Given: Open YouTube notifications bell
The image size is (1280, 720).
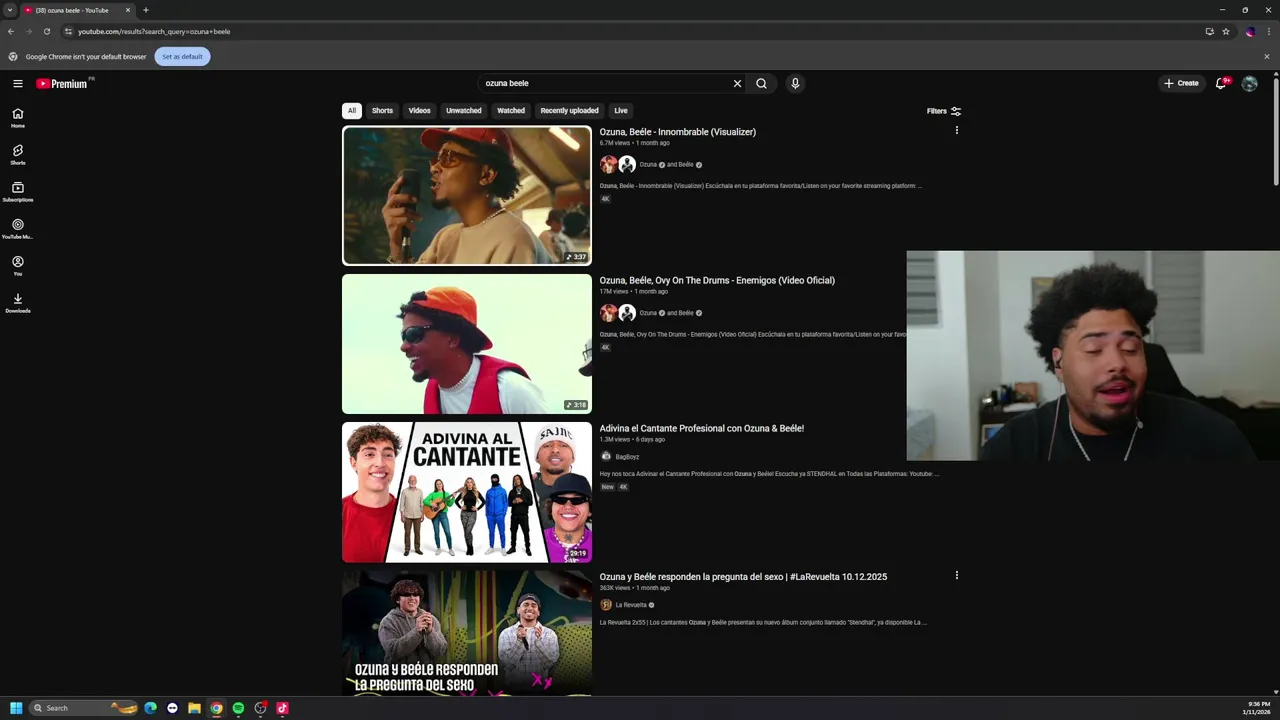Looking at the screenshot, I should pyautogui.click(x=1221, y=84).
